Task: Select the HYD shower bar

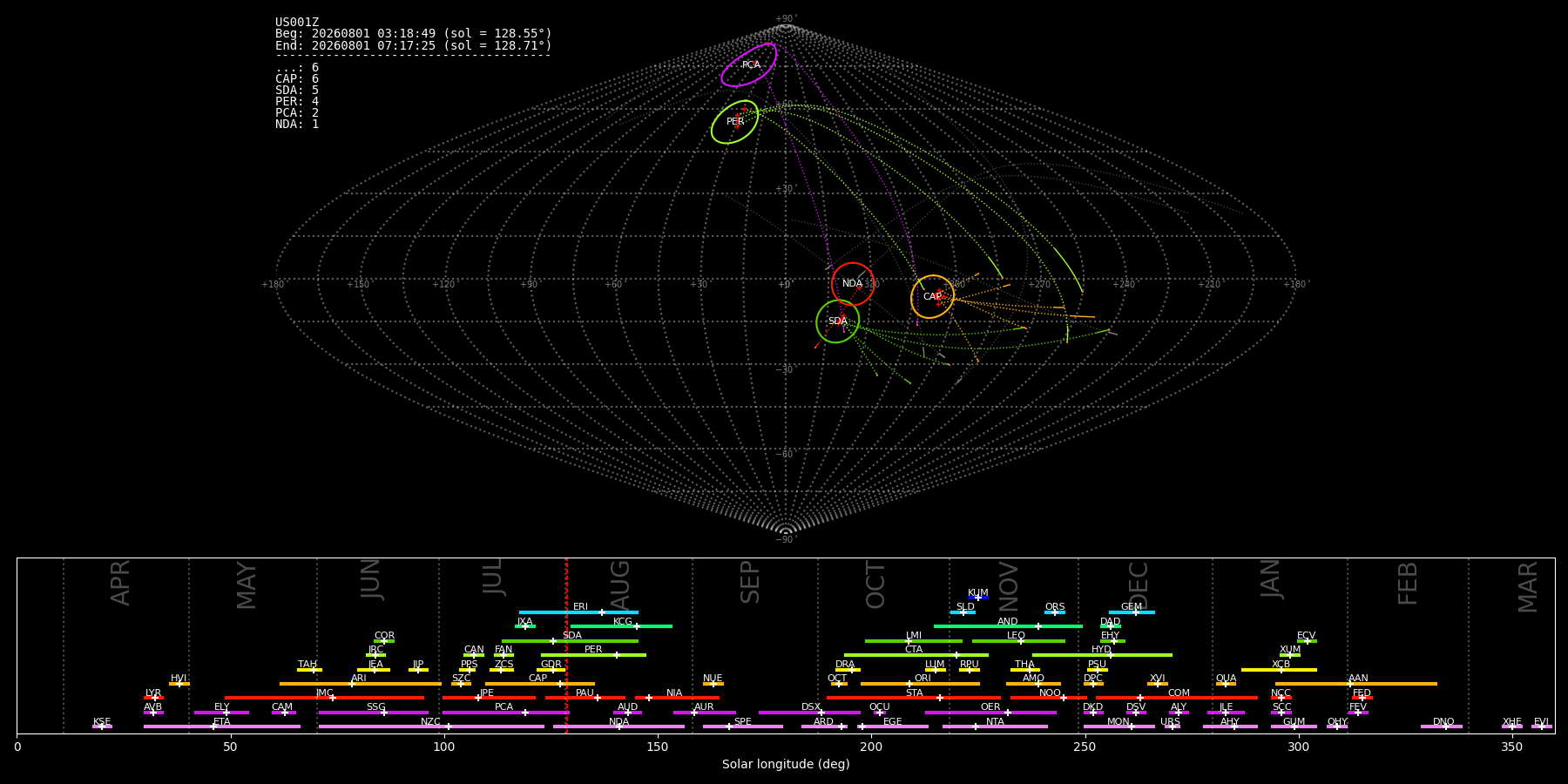Action: [x=1102, y=655]
